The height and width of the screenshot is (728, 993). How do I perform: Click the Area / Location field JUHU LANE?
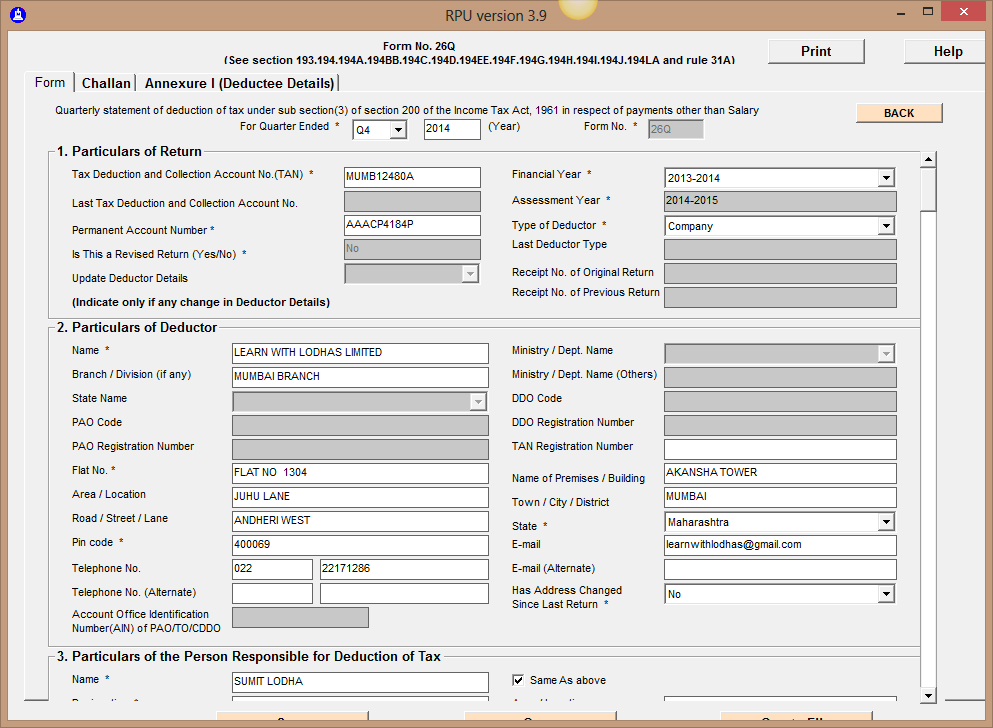pyautogui.click(x=360, y=497)
